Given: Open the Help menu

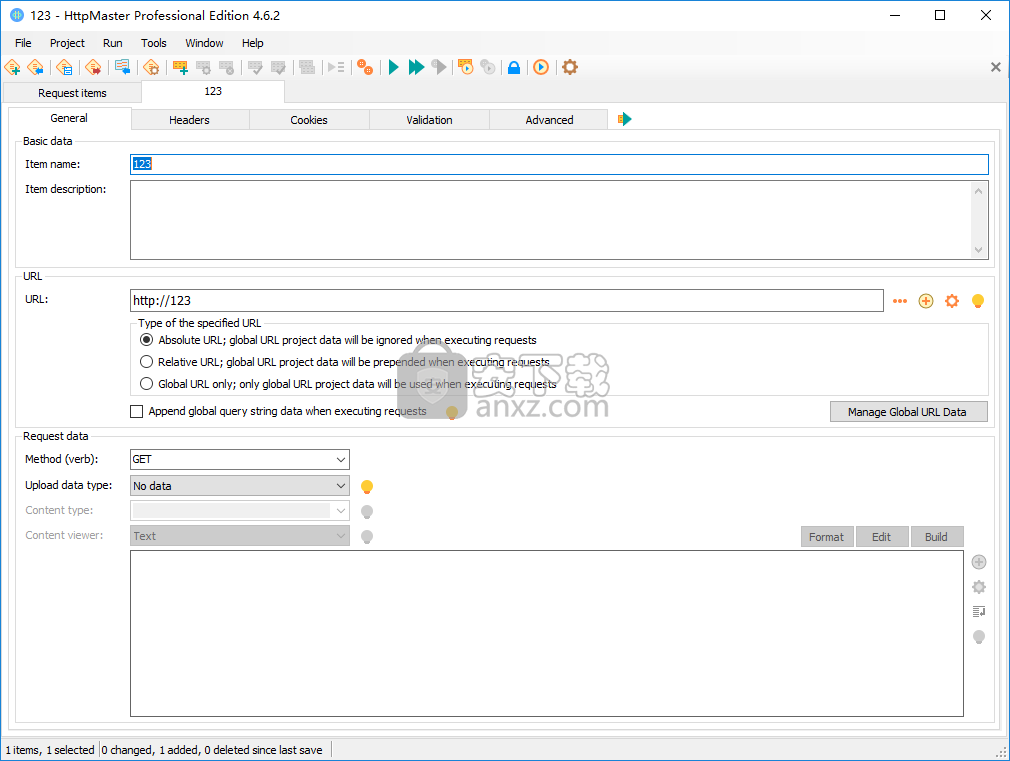Looking at the screenshot, I should (x=252, y=43).
